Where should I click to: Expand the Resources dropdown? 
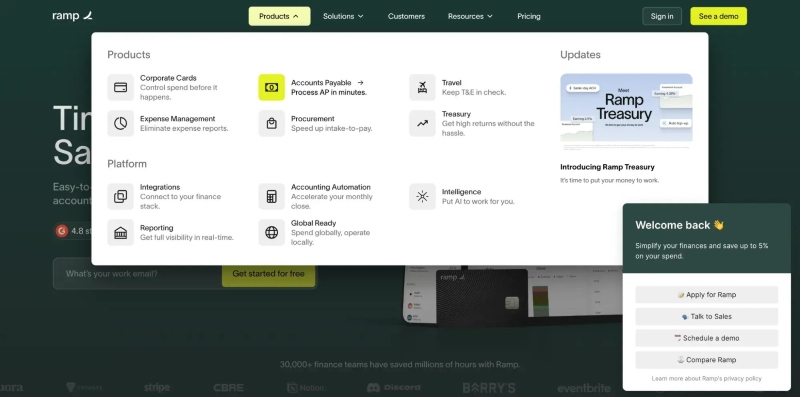[470, 16]
